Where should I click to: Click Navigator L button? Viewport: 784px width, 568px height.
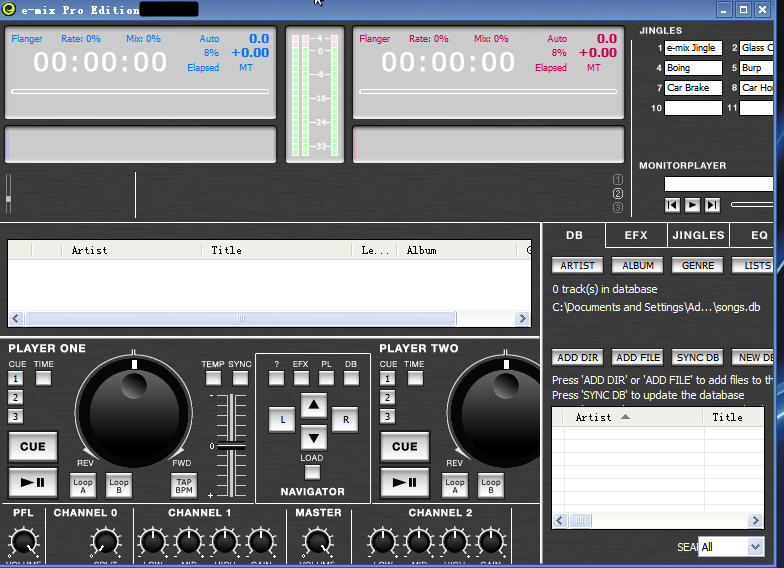tap(282, 420)
